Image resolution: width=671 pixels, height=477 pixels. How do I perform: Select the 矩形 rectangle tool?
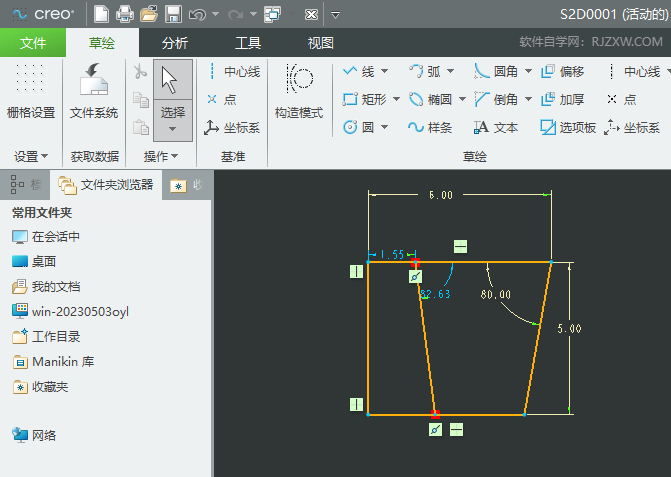[365, 99]
